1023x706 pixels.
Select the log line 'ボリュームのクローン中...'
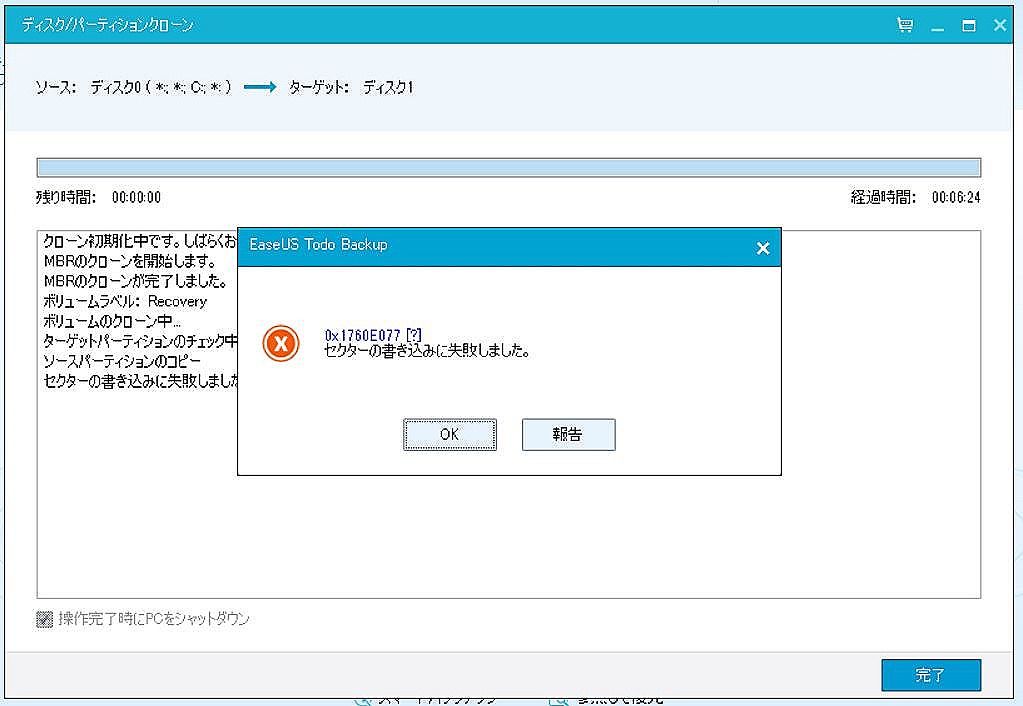(x=112, y=322)
